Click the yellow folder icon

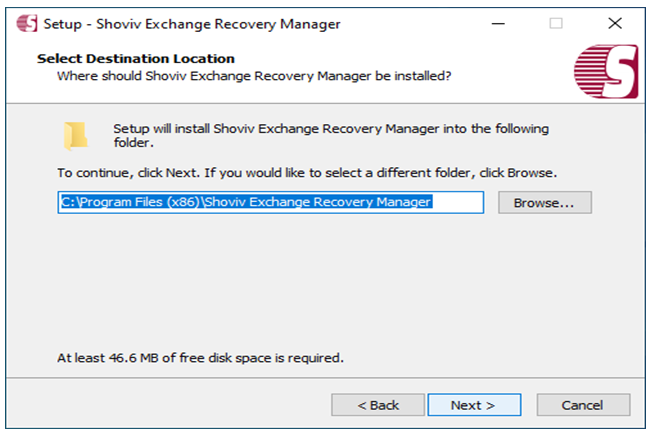75,136
